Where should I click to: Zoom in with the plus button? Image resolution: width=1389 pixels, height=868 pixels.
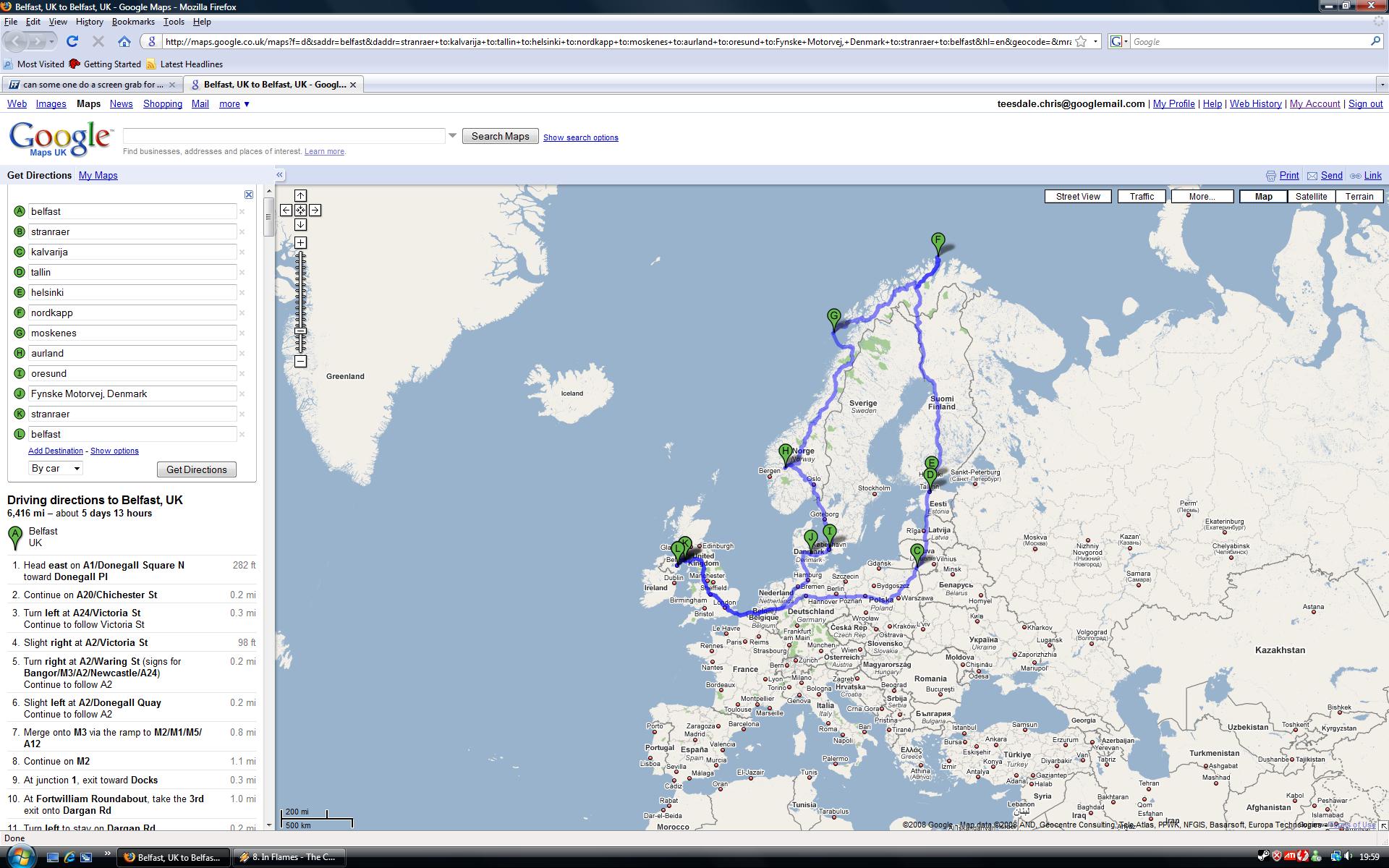300,243
